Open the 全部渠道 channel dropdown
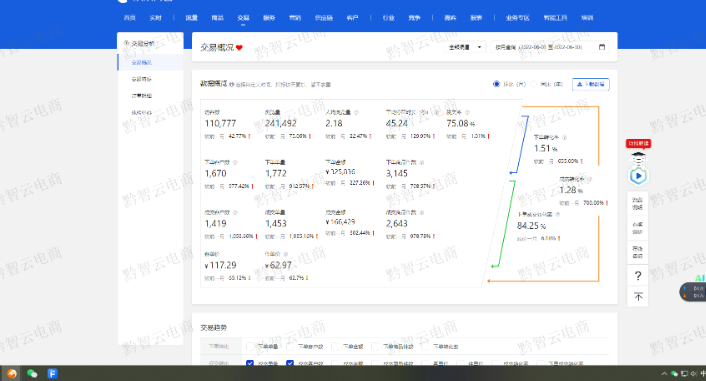The image size is (706, 381). (465, 47)
